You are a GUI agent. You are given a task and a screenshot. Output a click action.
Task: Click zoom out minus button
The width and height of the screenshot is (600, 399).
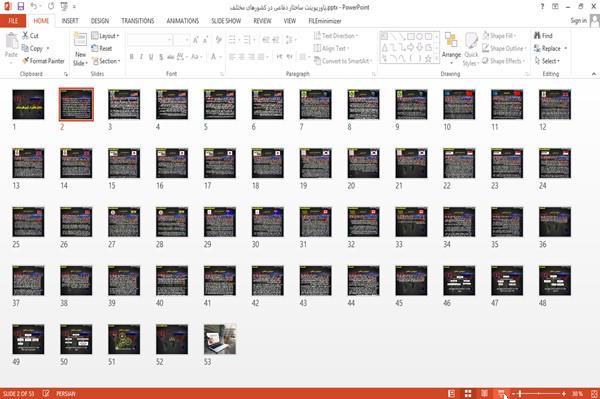tap(513, 394)
